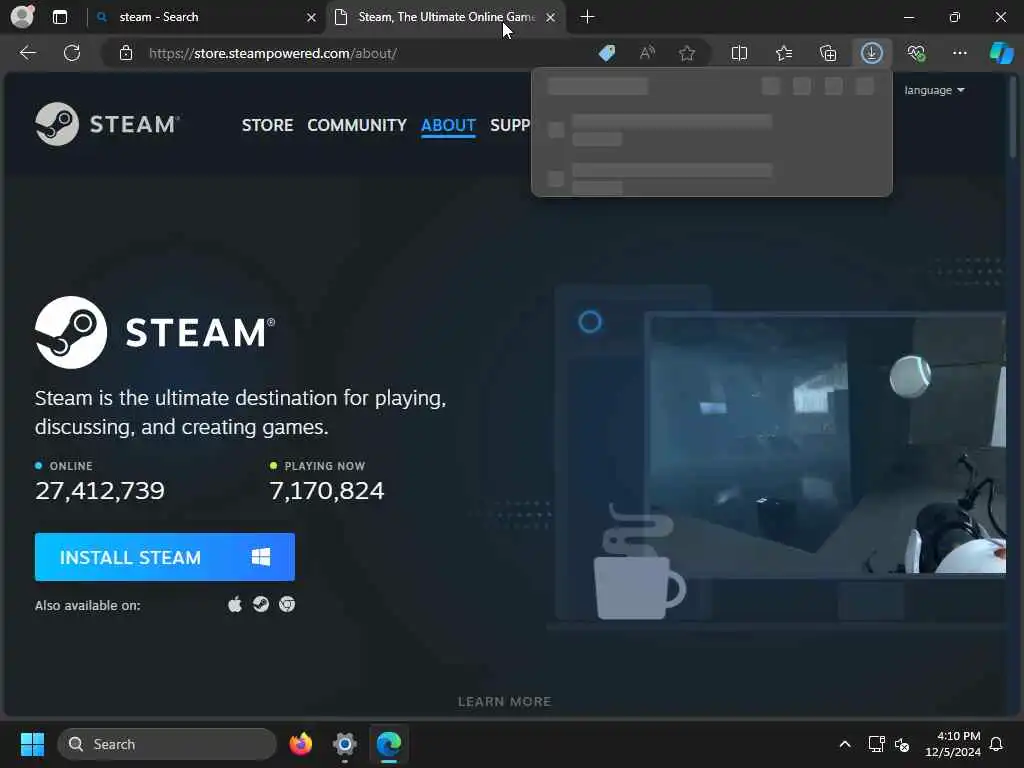Screen dimensions: 1024x768
Task: Open split screen view
Action: 739,53
